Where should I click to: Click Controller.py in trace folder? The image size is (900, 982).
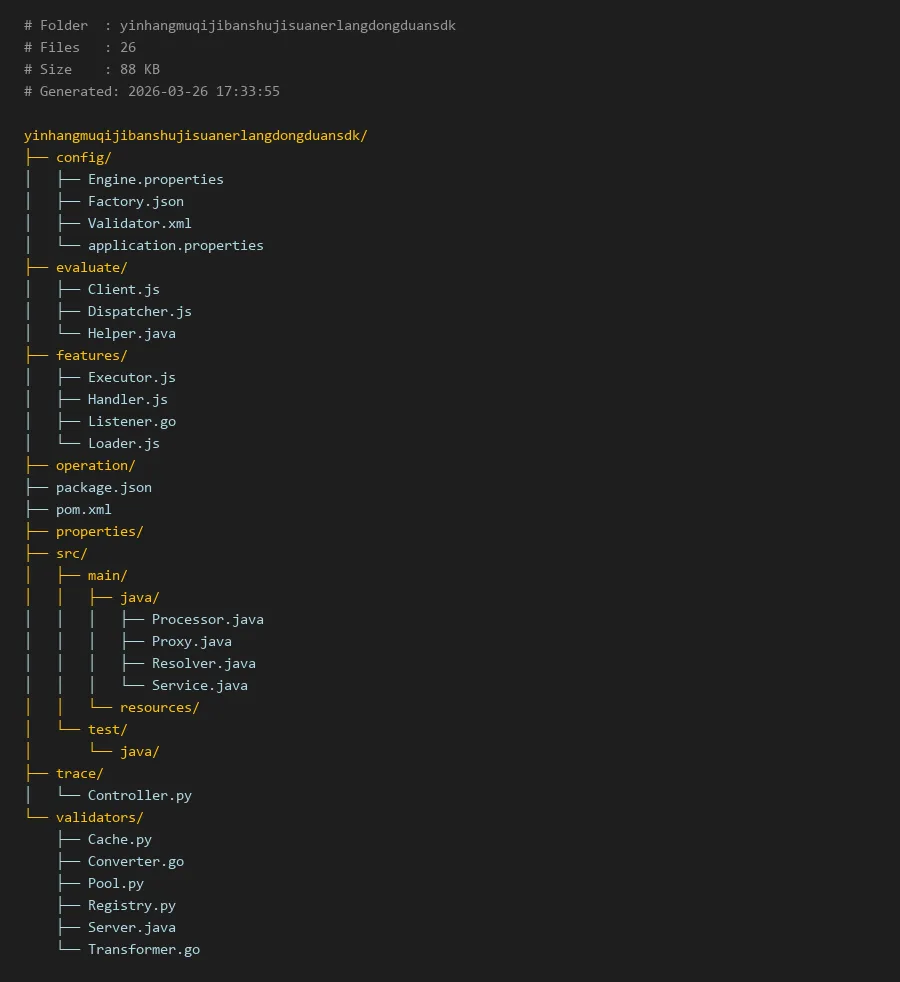point(139,795)
